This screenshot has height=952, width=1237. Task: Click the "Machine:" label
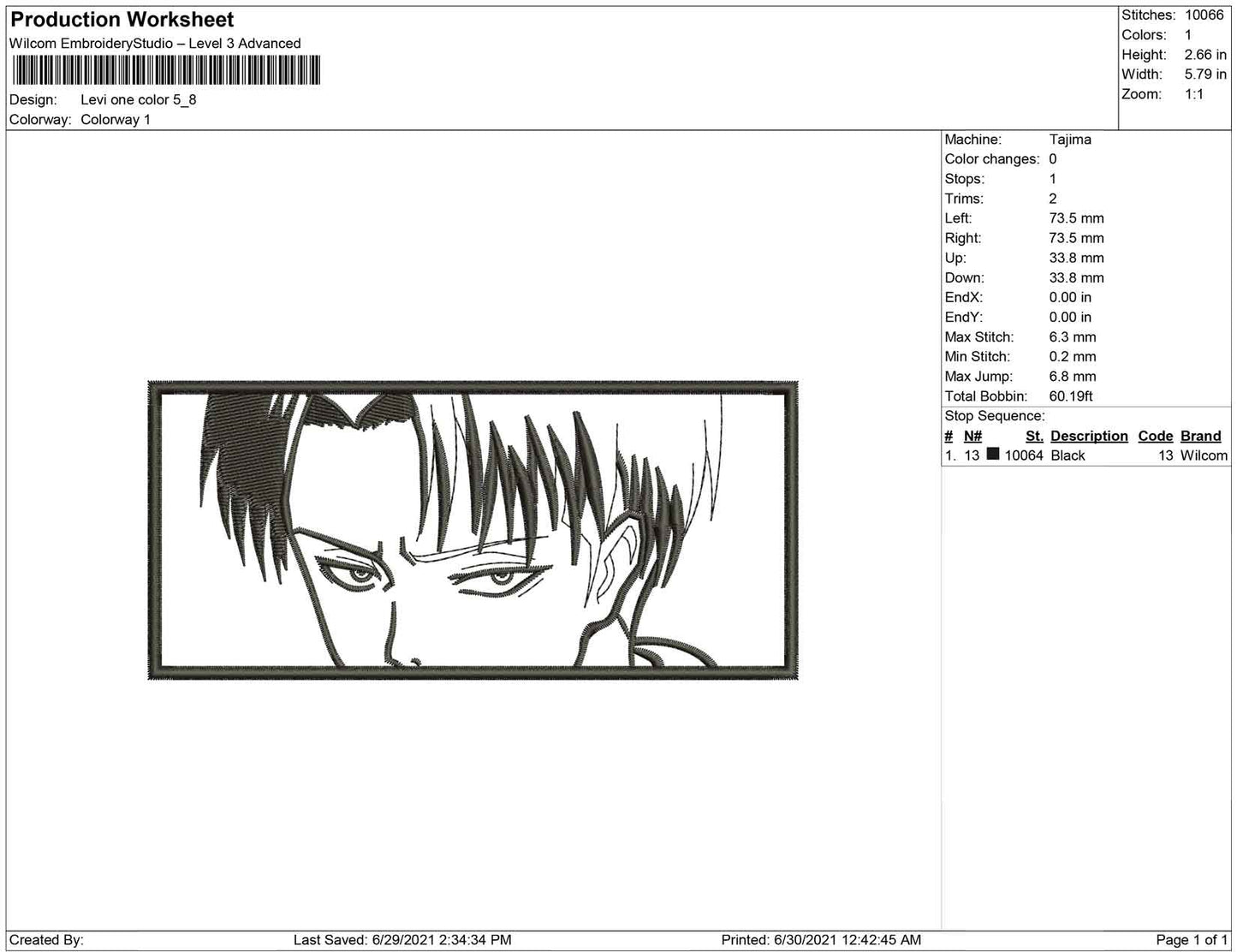(x=972, y=140)
